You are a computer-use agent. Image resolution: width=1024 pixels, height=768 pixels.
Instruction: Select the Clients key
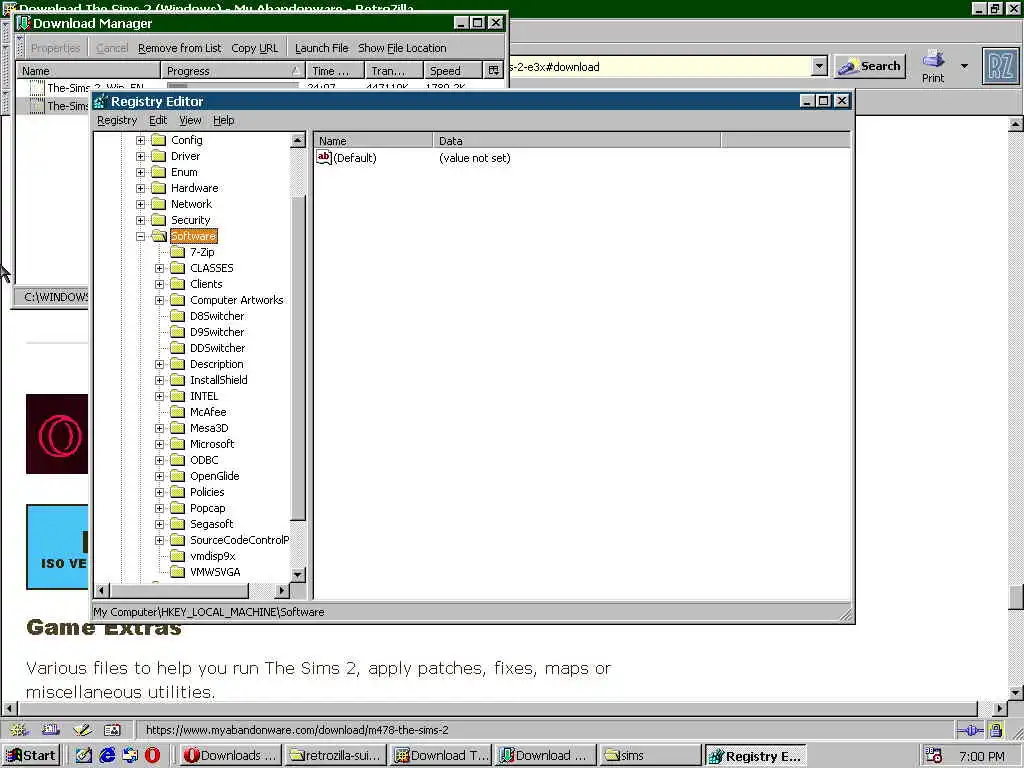[206, 284]
